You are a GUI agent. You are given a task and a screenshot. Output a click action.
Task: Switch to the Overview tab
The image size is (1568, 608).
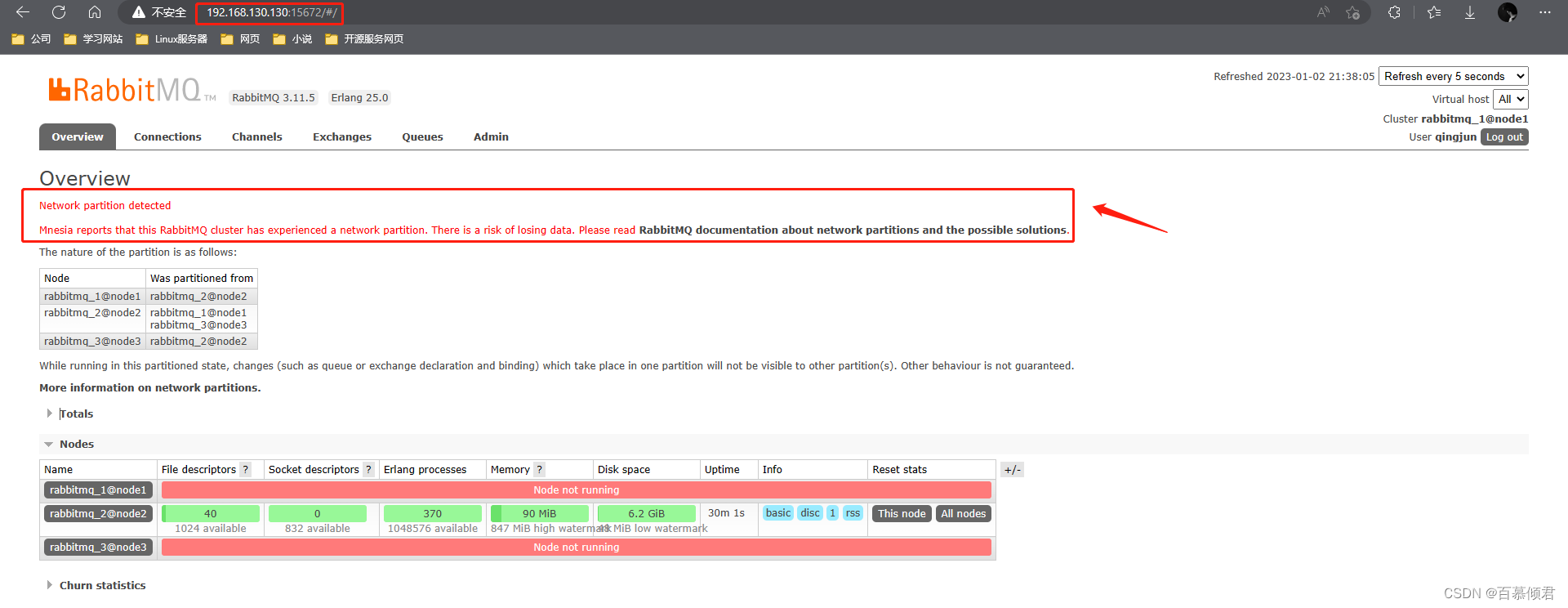tap(78, 136)
